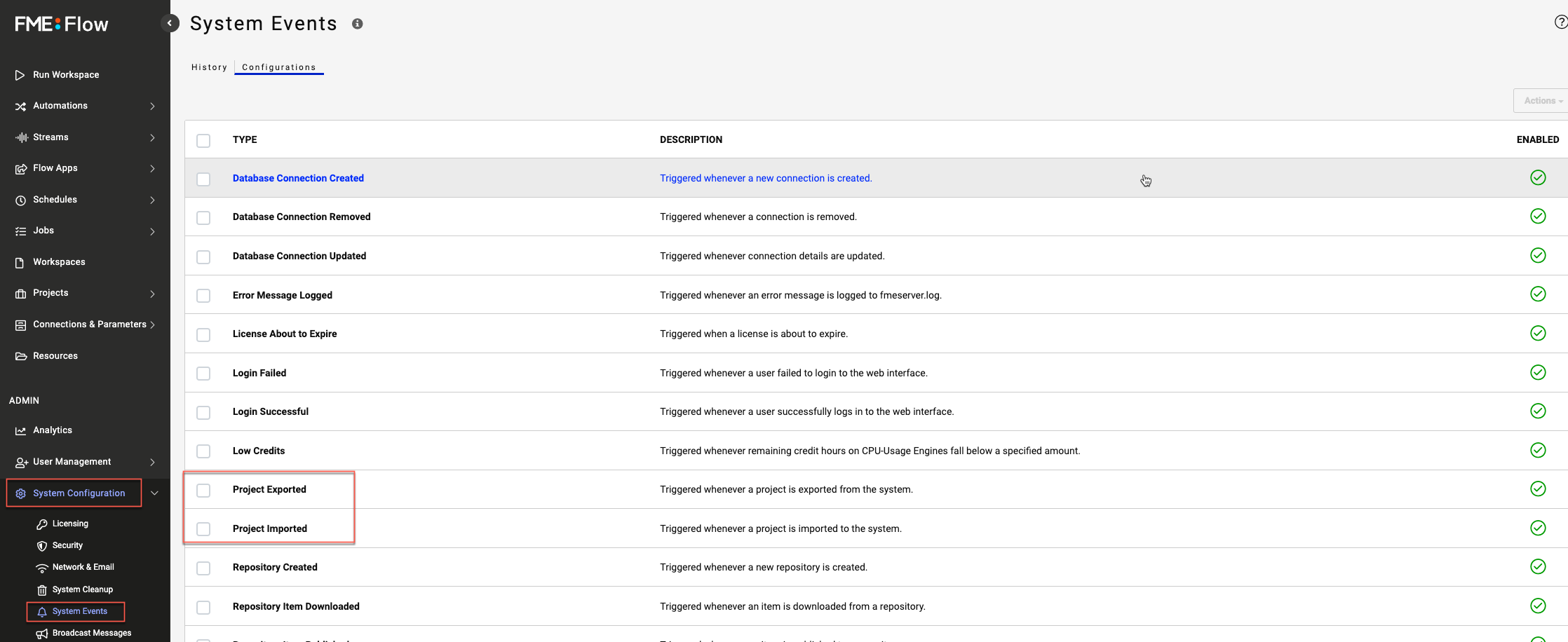The image size is (1568, 642).
Task: Check the Project Exported row checkbox
Action: click(203, 490)
